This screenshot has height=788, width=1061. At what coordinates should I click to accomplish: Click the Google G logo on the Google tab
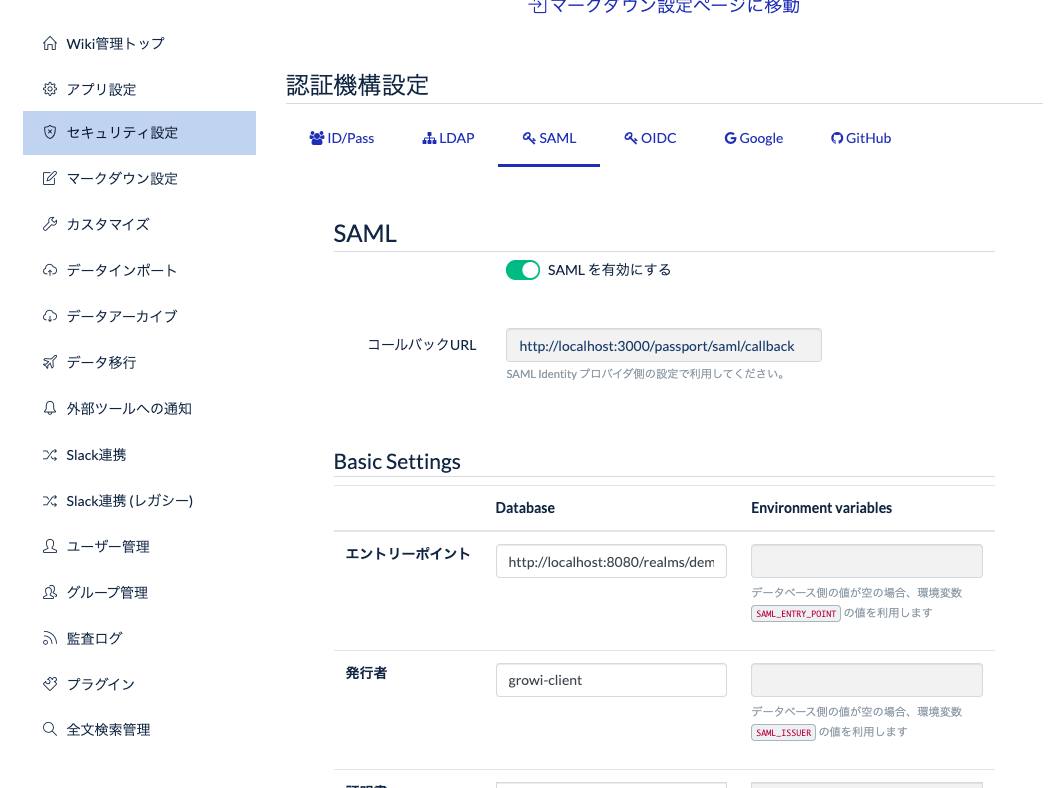point(728,137)
